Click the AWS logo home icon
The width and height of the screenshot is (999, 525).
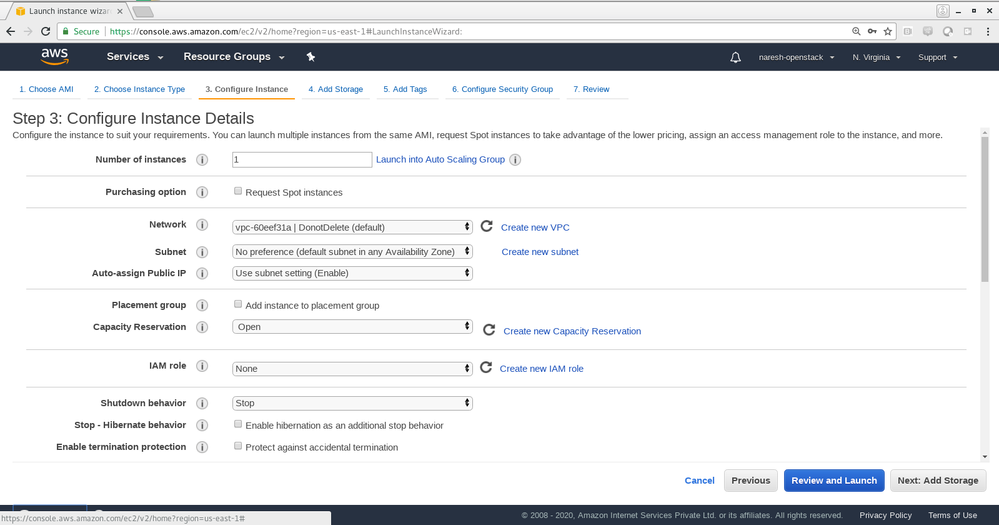[54, 57]
